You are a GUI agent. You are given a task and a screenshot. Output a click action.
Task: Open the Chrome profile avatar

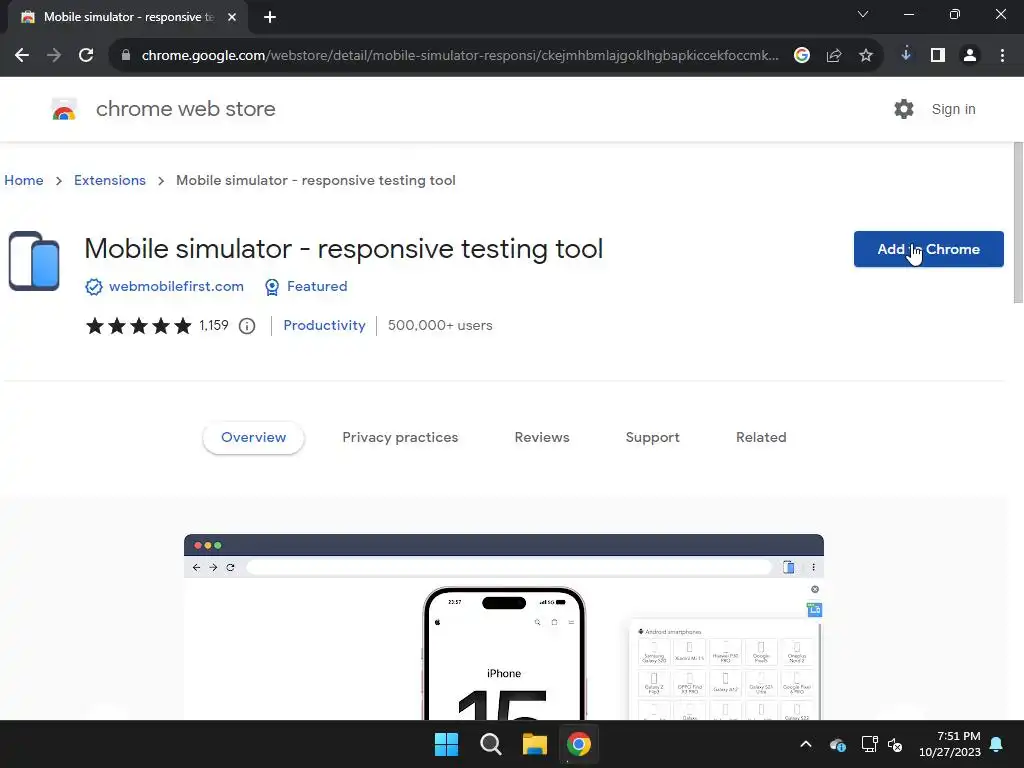tap(970, 56)
